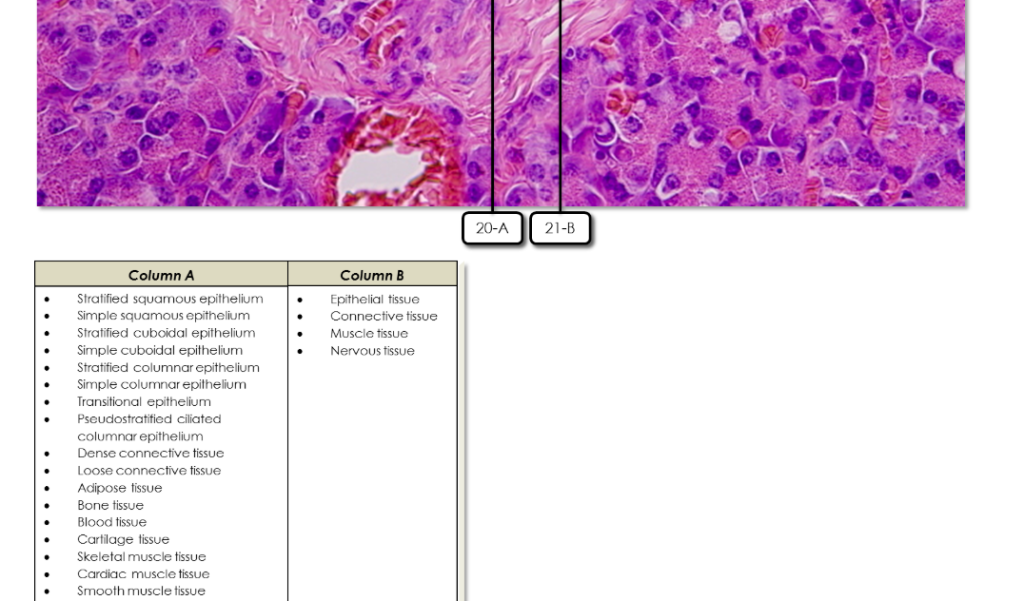This screenshot has width=1024, height=601.
Task: Select the Column A header
Action: click(160, 275)
